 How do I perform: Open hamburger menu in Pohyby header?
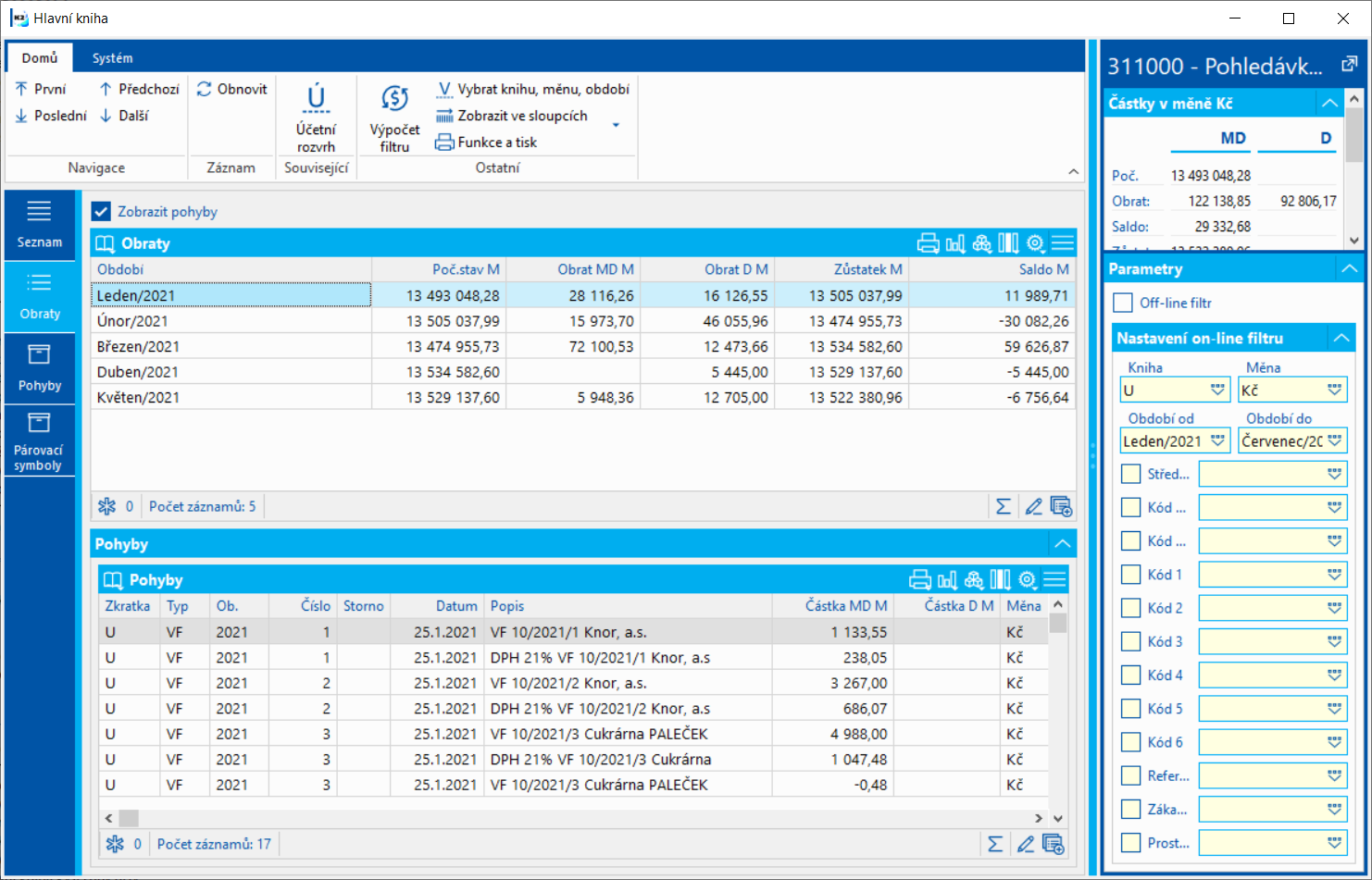pos(1054,580)
